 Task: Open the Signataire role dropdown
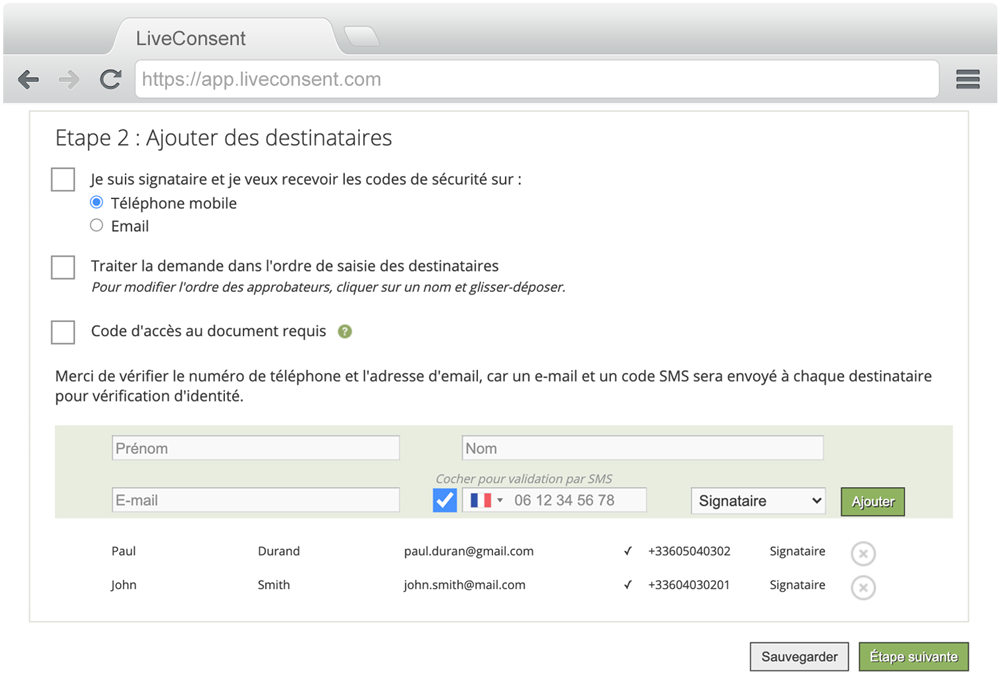758,501
